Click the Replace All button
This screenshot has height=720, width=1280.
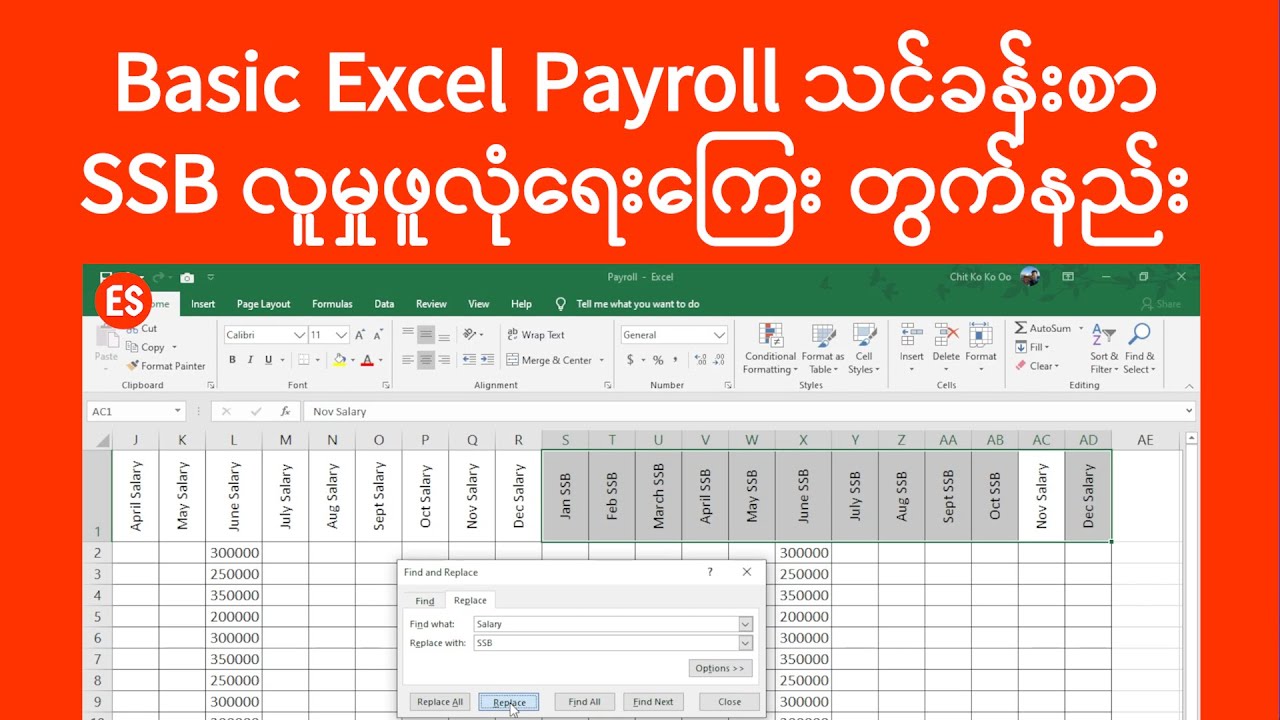pyautogui.click(x=440, y=702)
